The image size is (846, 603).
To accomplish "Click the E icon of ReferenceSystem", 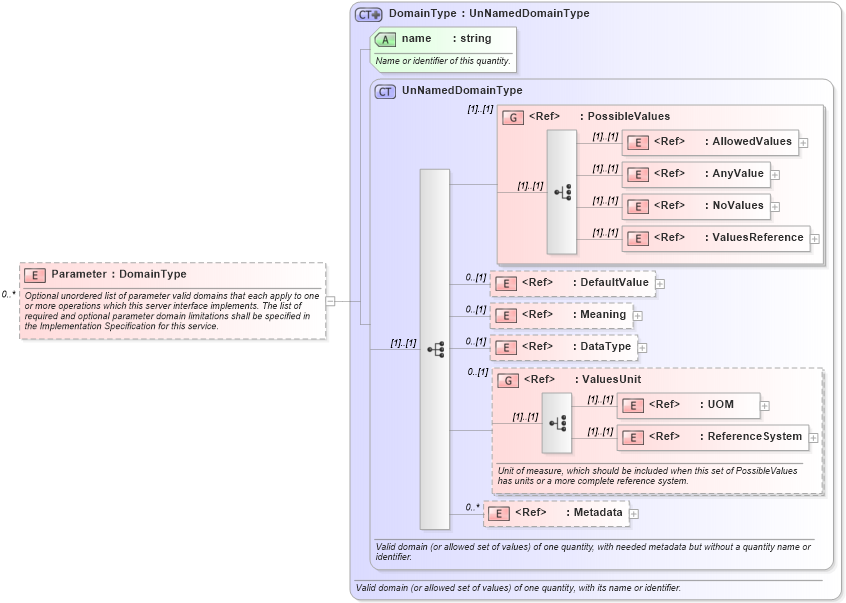I will click(633, 437).
